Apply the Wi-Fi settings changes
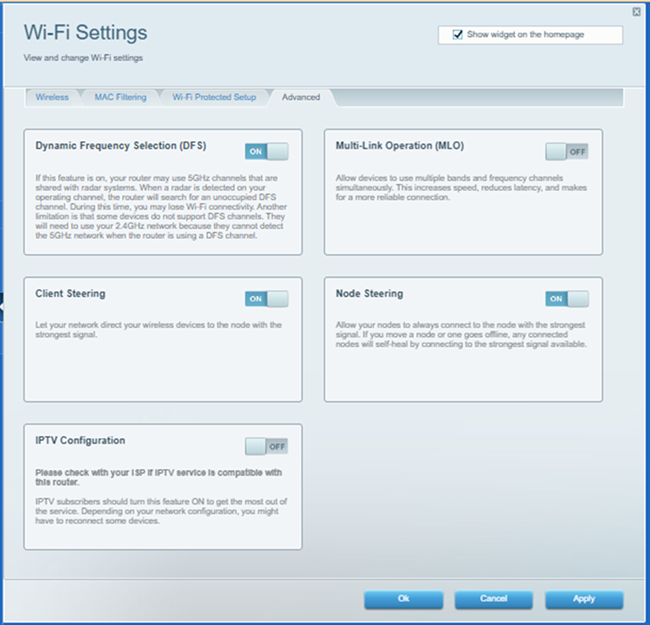The image size is (650, 625). tap(584, 599)
